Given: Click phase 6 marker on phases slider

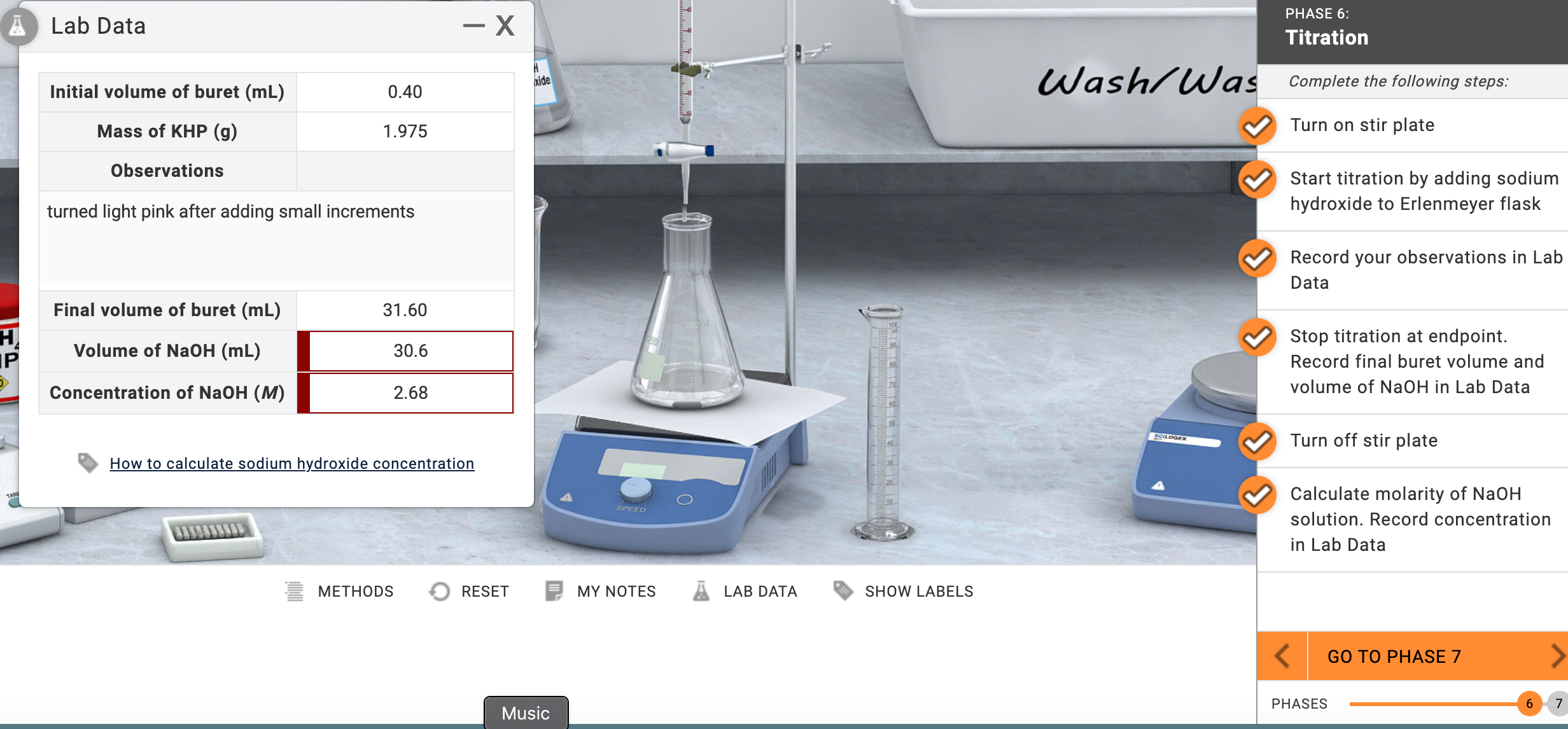Looking at the screenshot, I should click(x=1529, y=704).
